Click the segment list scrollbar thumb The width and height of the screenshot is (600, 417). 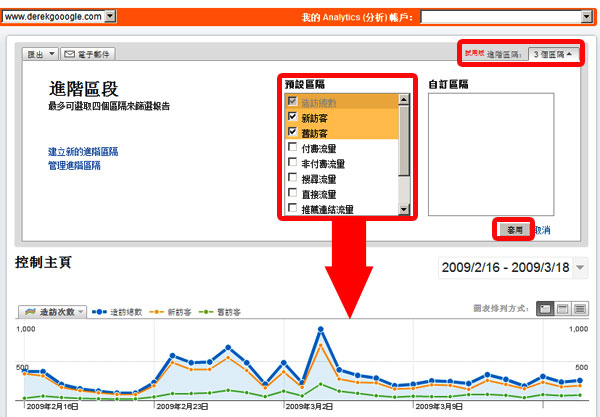click(x=404, y=141)
